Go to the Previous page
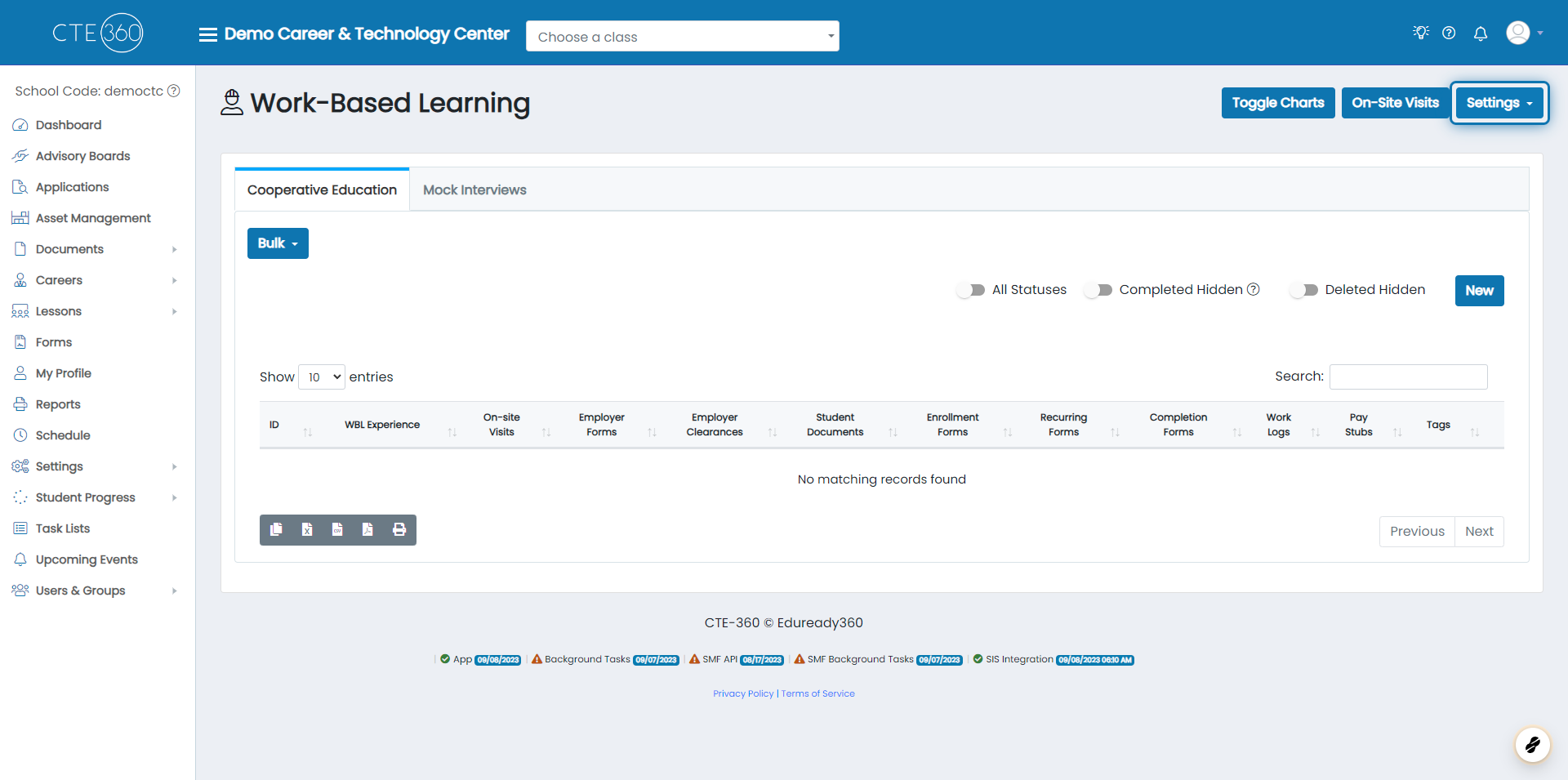Screen dimensions: 1568x780 click(x=1417, y=532)
